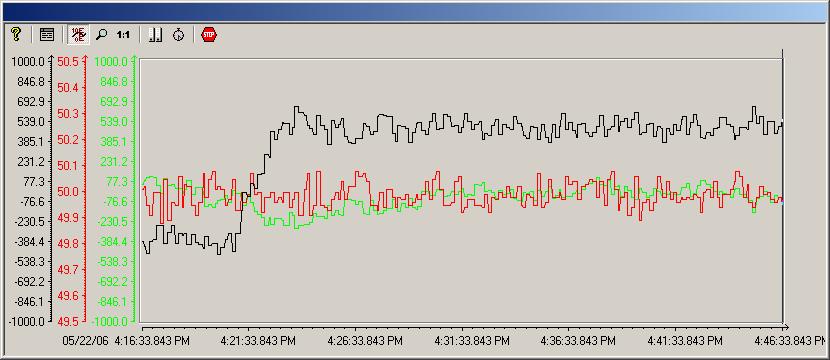Toggle the 10E/0E axis scaling button

coord(78,35)
